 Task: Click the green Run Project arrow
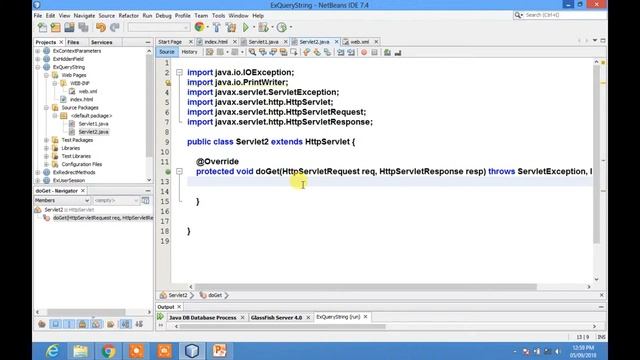[x=246, y=27]
